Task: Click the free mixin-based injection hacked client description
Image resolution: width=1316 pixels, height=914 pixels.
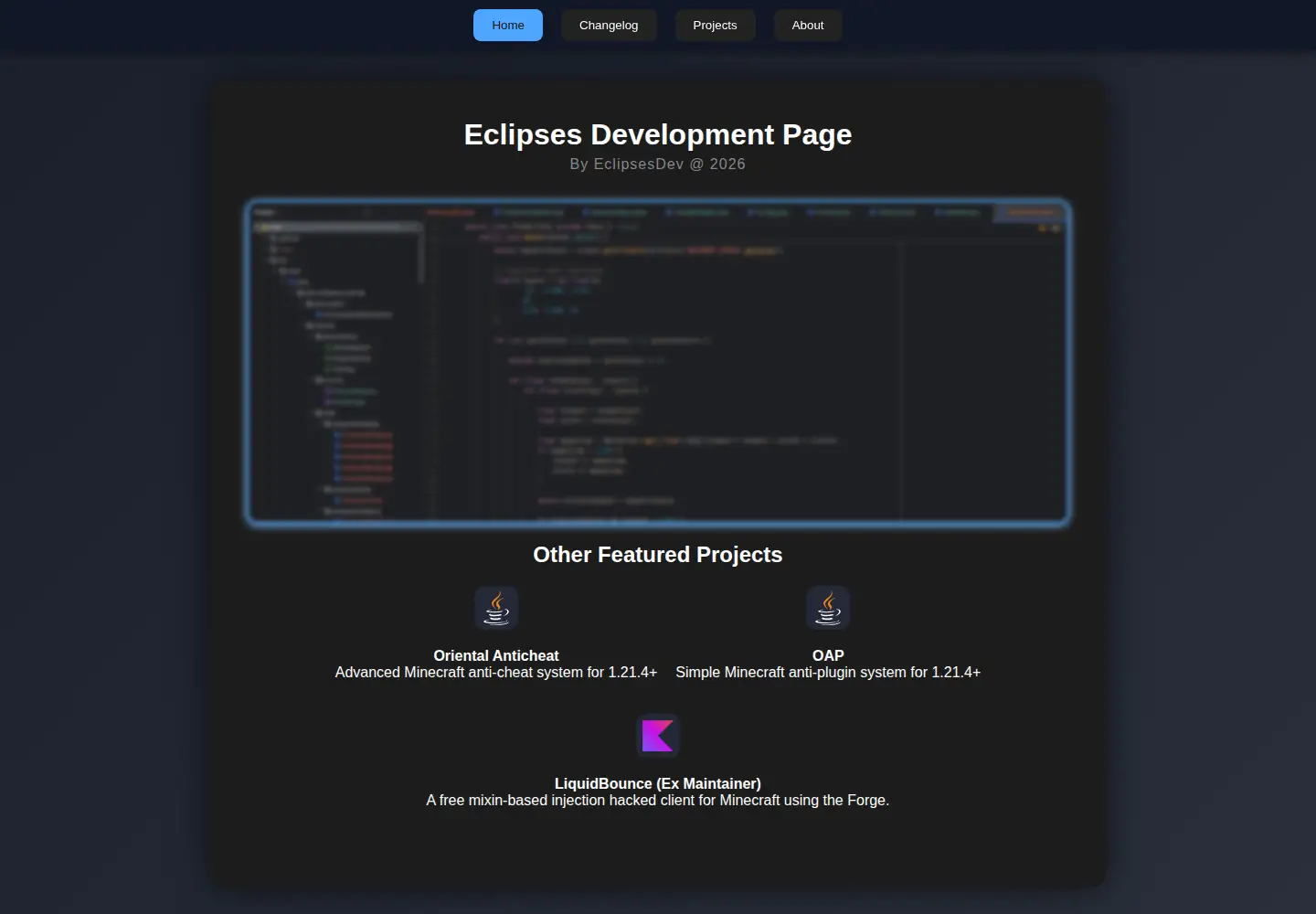Action: point(658,801)
